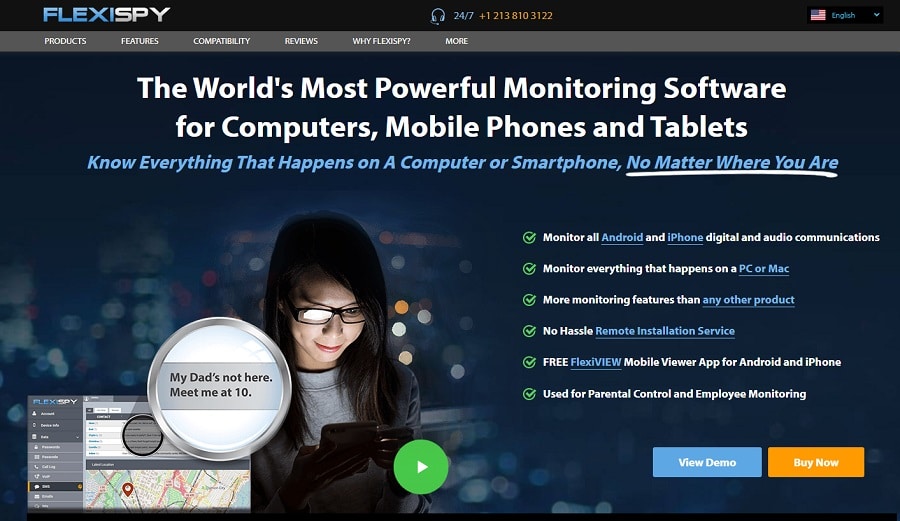Click 'No Matter Where You Are' text
Image resolution: width=900 pixels, height=521 pixels.
pos(732,162)
